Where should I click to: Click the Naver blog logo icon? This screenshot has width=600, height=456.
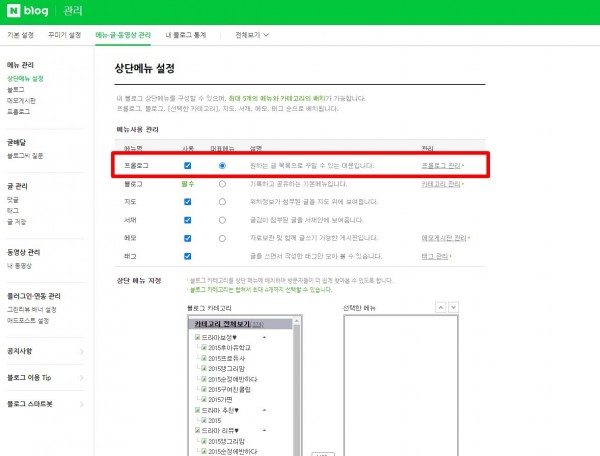click(13, 12)
